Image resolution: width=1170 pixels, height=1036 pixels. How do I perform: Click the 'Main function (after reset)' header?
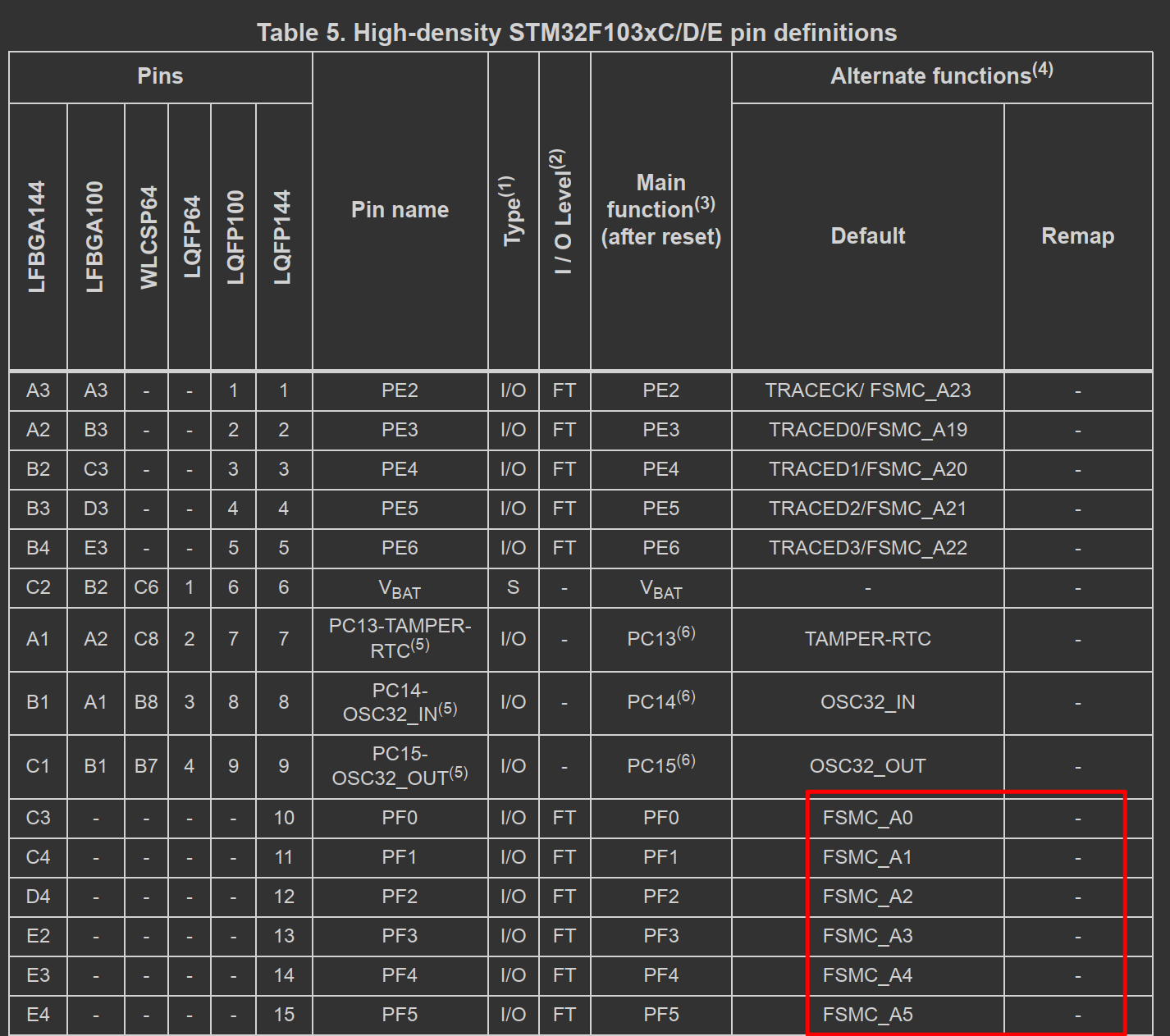661,210
